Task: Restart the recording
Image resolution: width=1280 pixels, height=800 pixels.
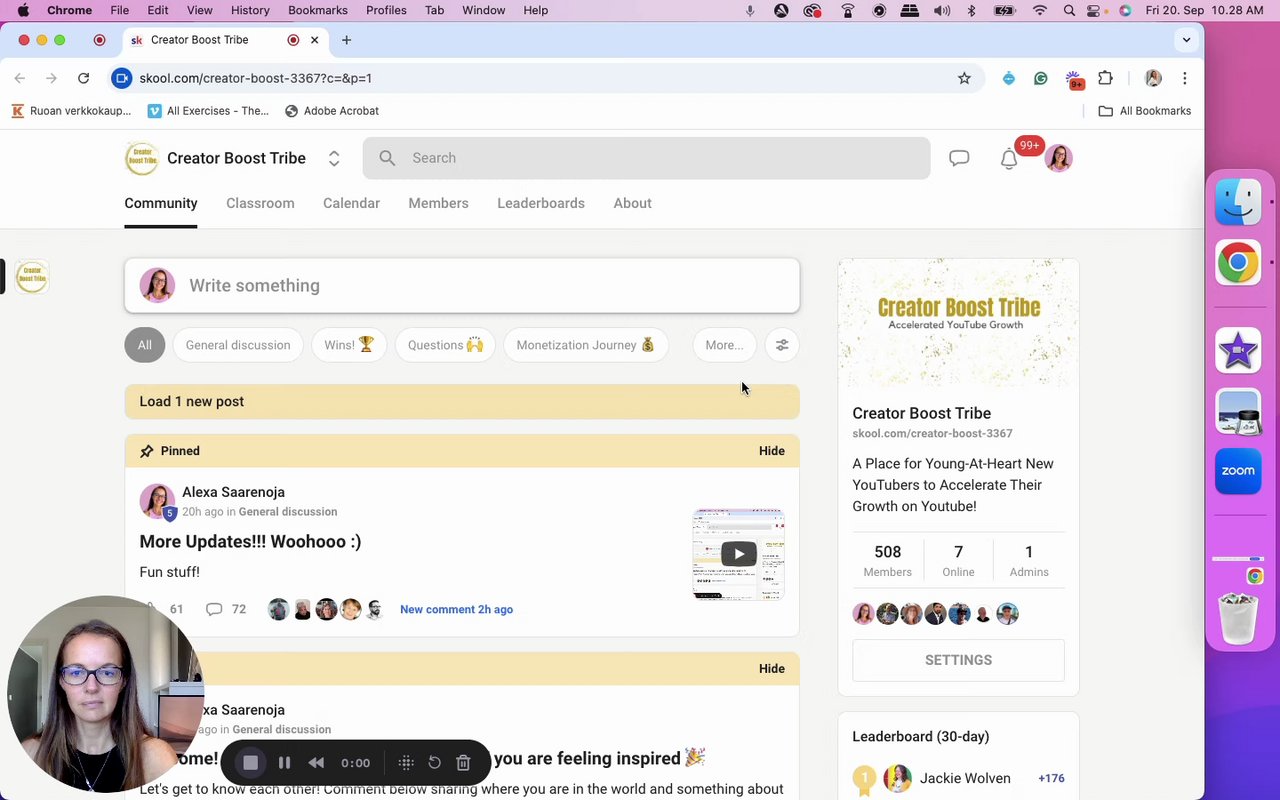Action: (434, 763)
